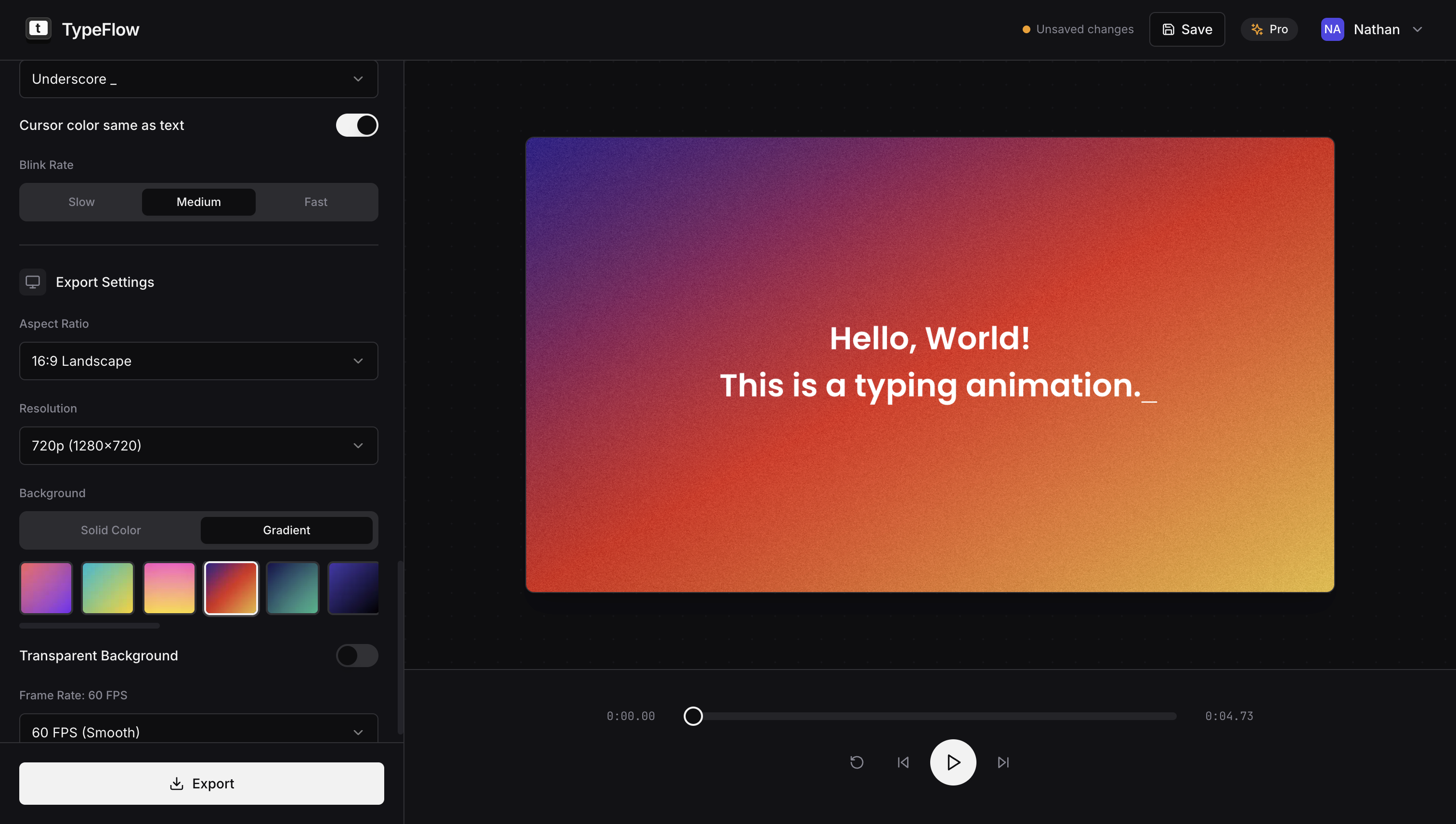The width and height of the screenshot is (1456, 824).
Task: Export the typing animation
Action: tap(202, 783)
